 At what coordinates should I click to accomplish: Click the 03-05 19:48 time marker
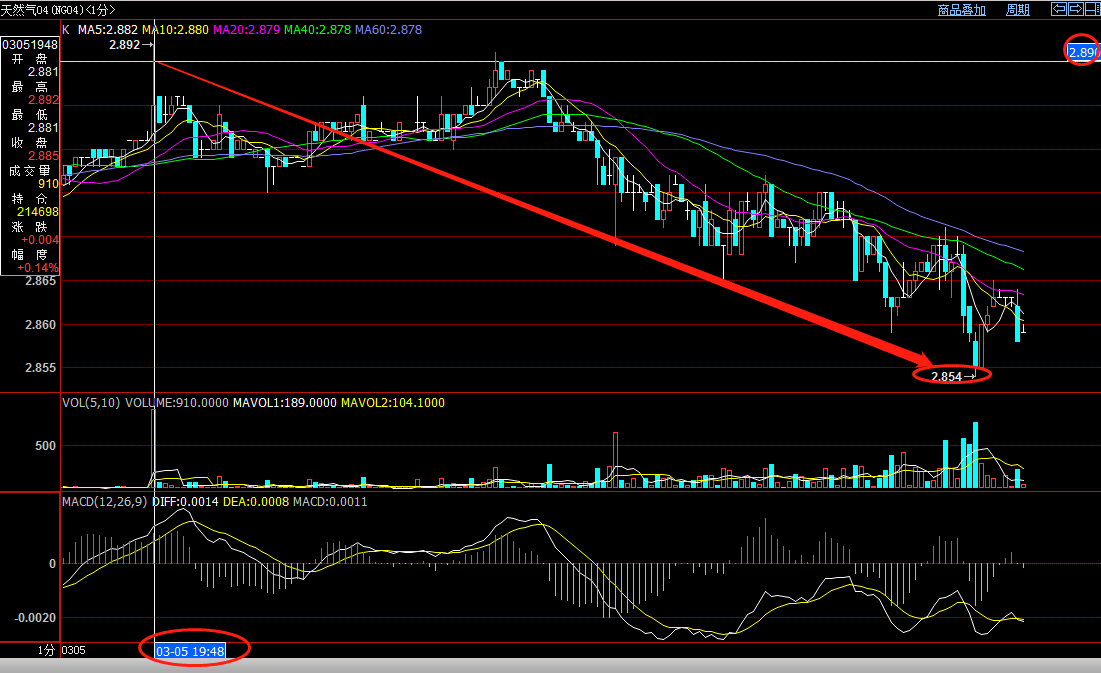(189, 651)
